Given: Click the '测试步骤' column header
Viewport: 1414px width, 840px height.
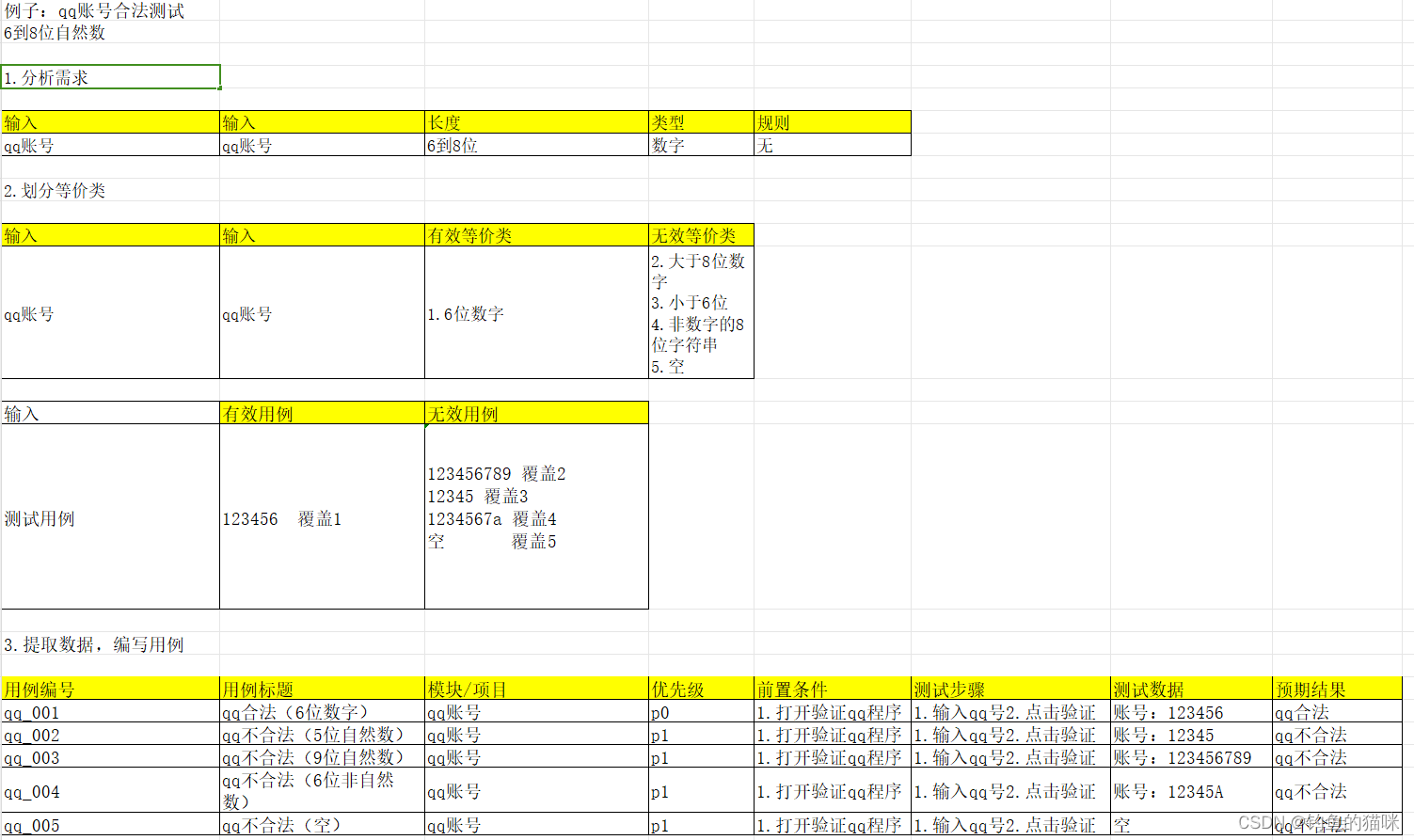Looking at the screenshot, I should (1010, 689).
